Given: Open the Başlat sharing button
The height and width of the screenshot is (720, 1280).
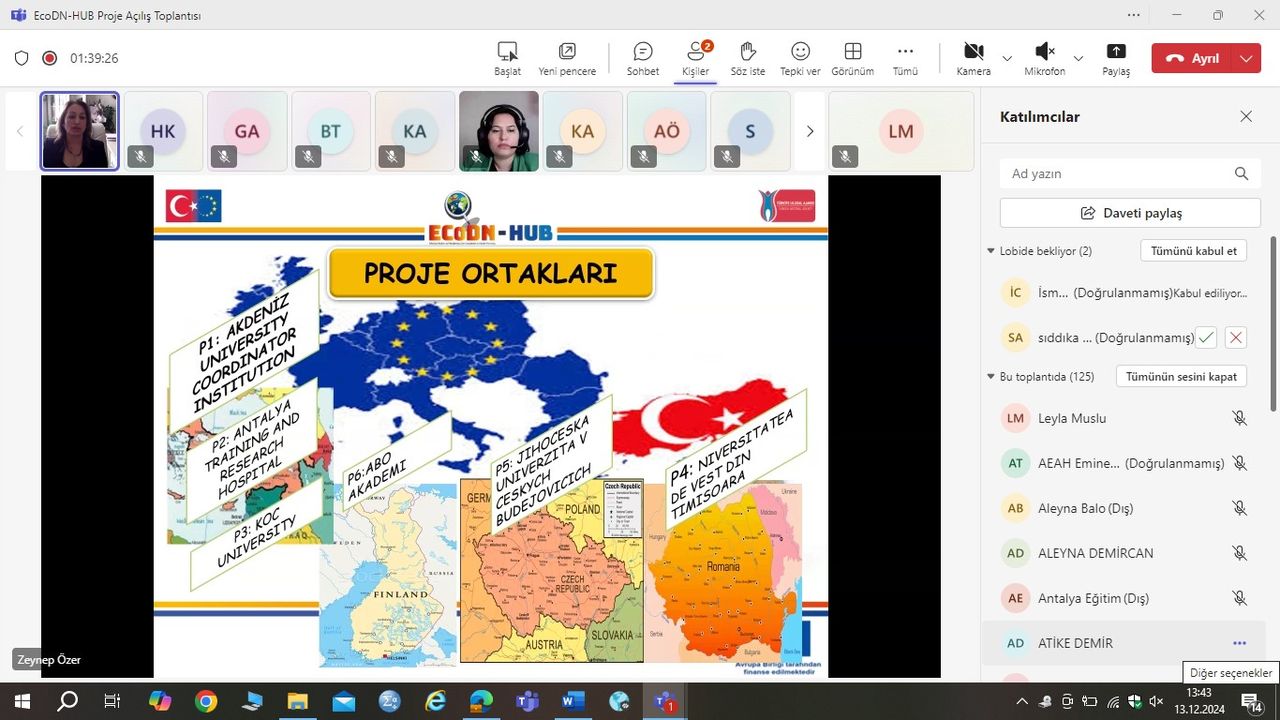Looking at the screenshot, I should pyautogui.click(x=507, y=58).
